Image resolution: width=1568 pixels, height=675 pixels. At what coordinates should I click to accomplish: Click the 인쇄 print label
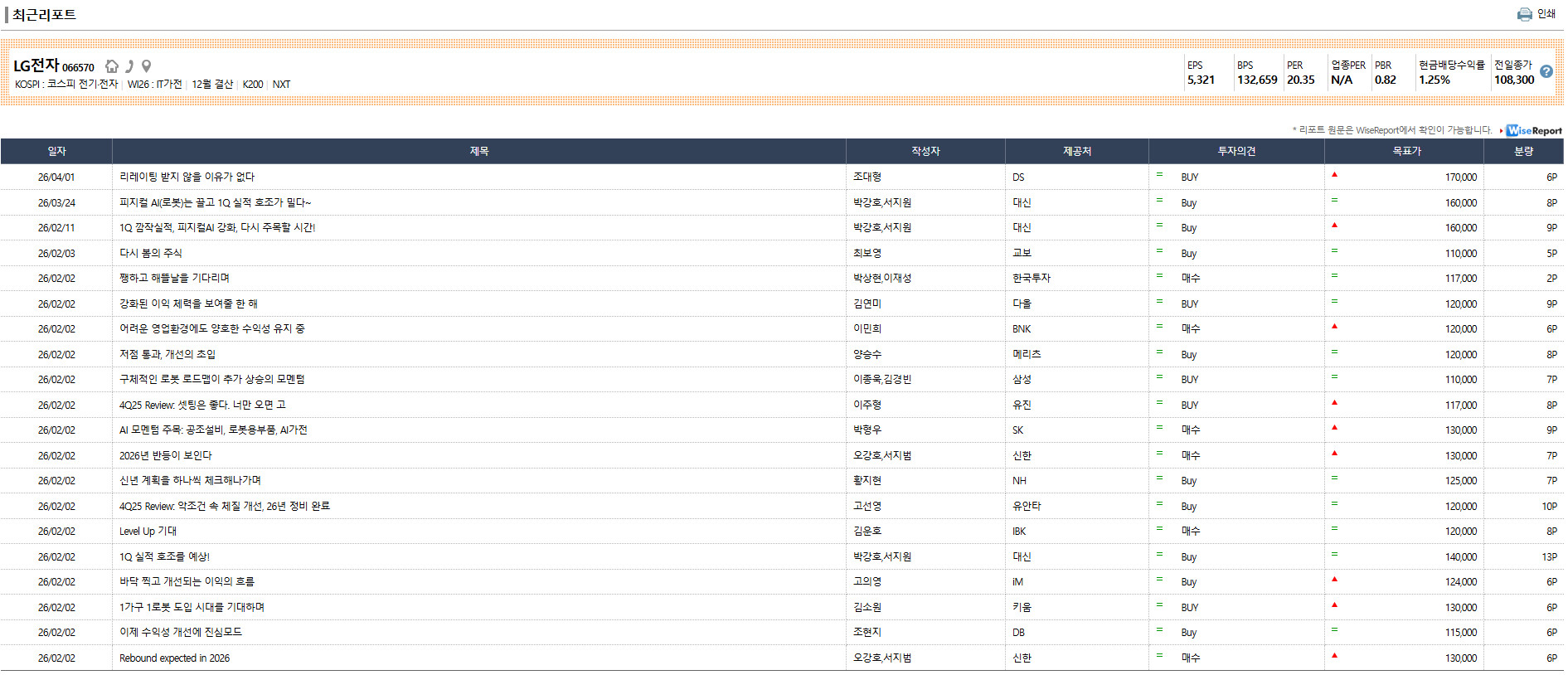coord(1546,14)
